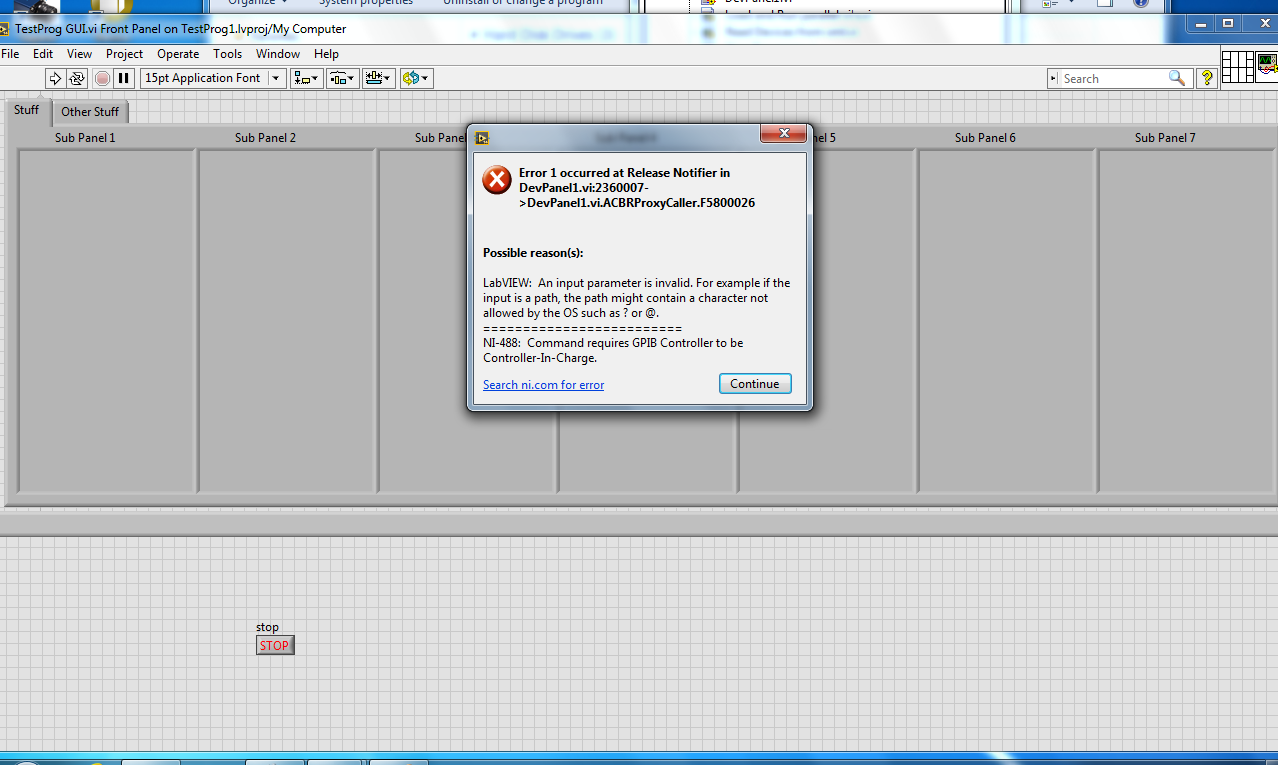Select the Stuff tab
1278x765 pixels.
pos(27,110)
